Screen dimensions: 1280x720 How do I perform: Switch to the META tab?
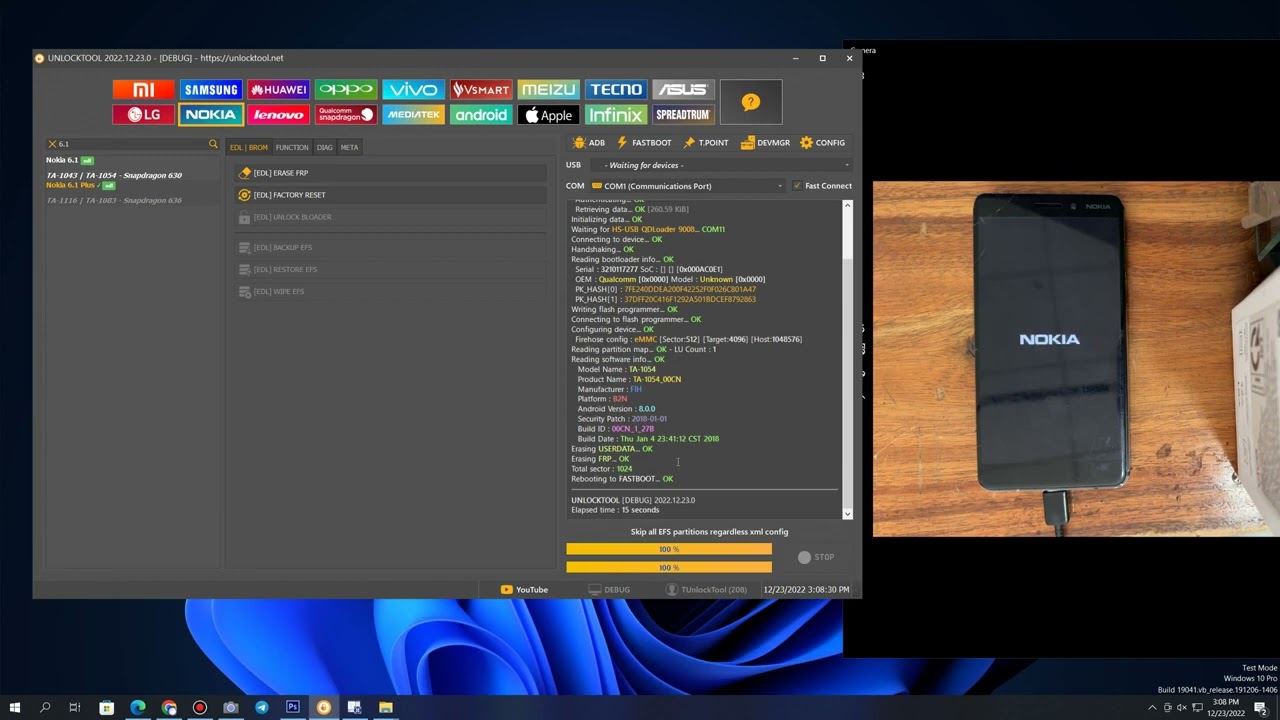point(349,147)
